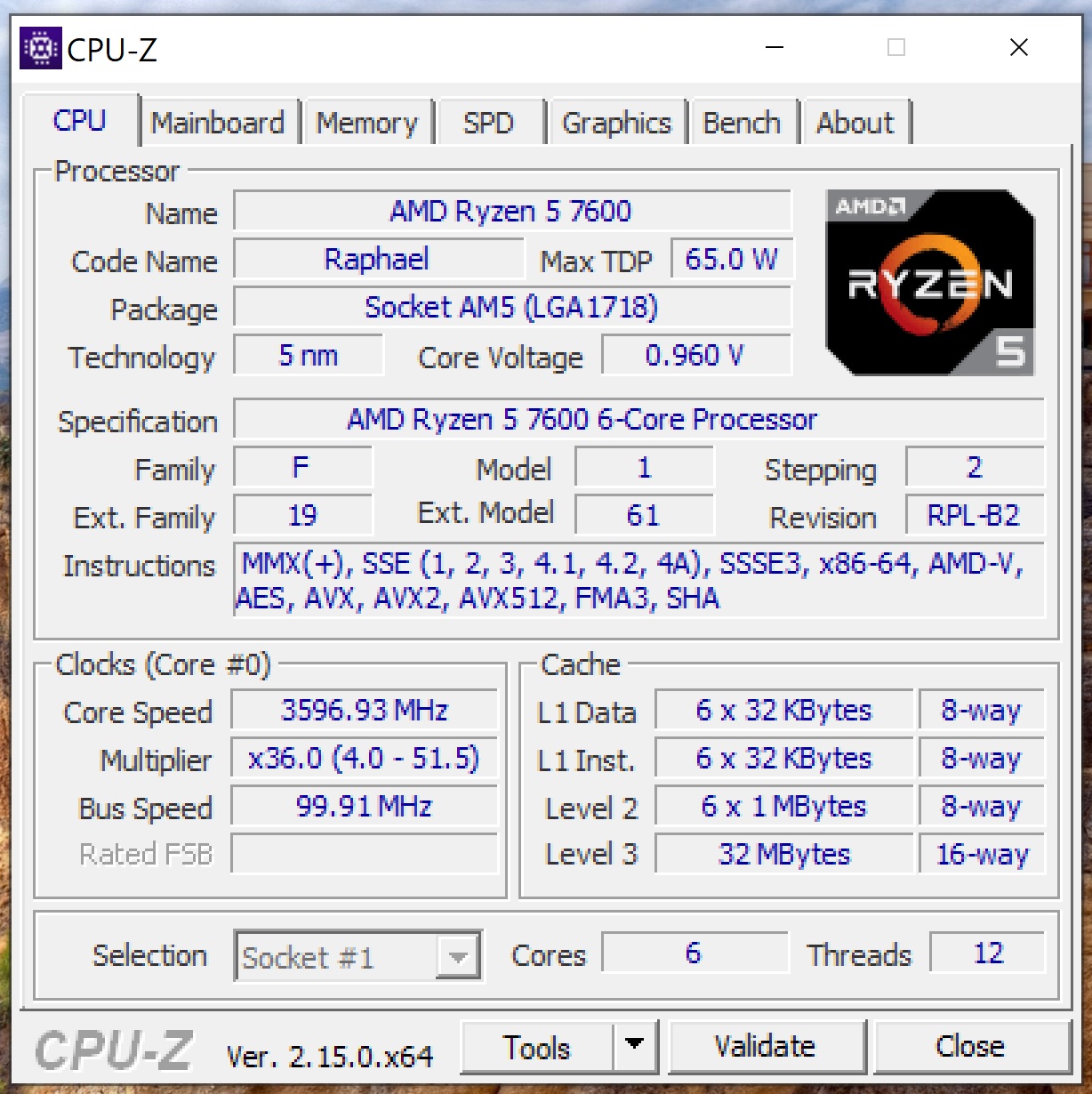This screenshot has width=1092, height=1094.
Task: Click the Validate button
Action: point(767,1046)
